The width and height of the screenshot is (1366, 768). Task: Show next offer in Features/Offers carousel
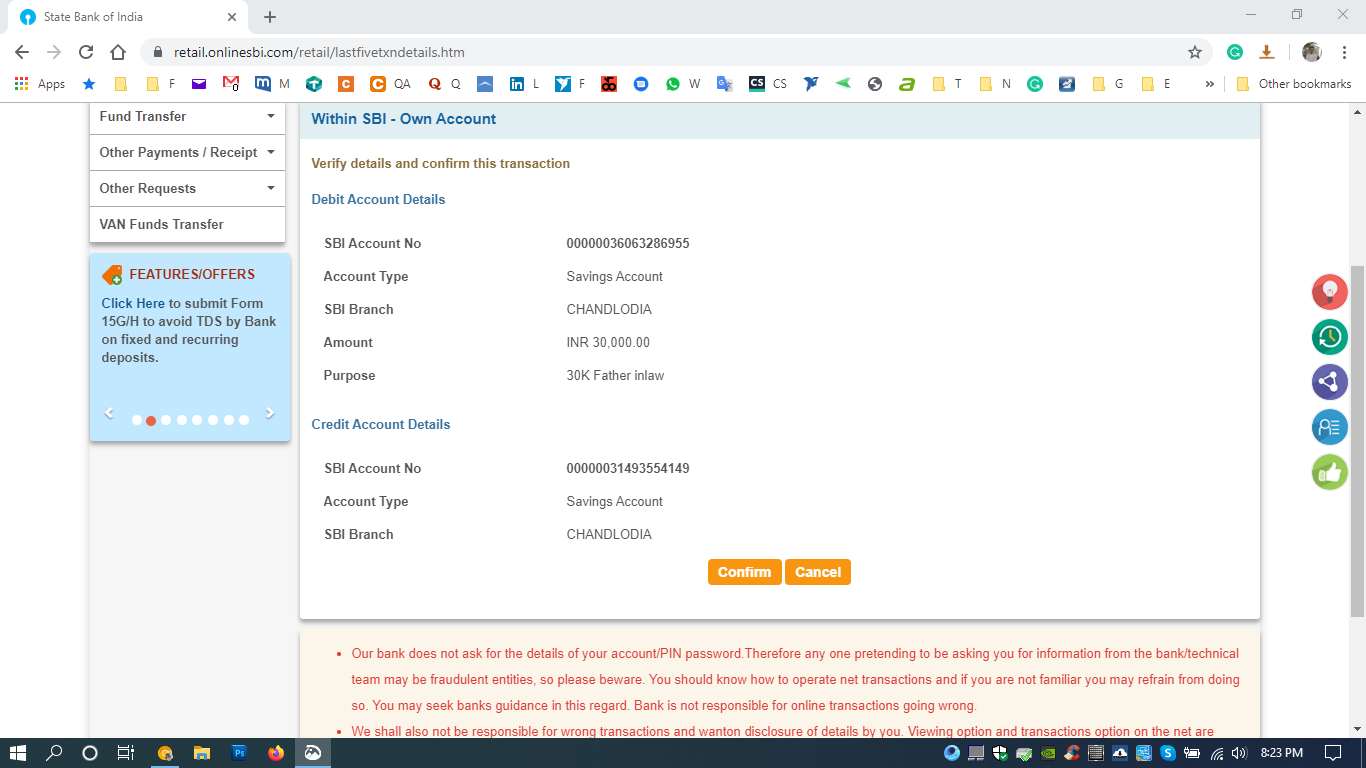(269, 413)
